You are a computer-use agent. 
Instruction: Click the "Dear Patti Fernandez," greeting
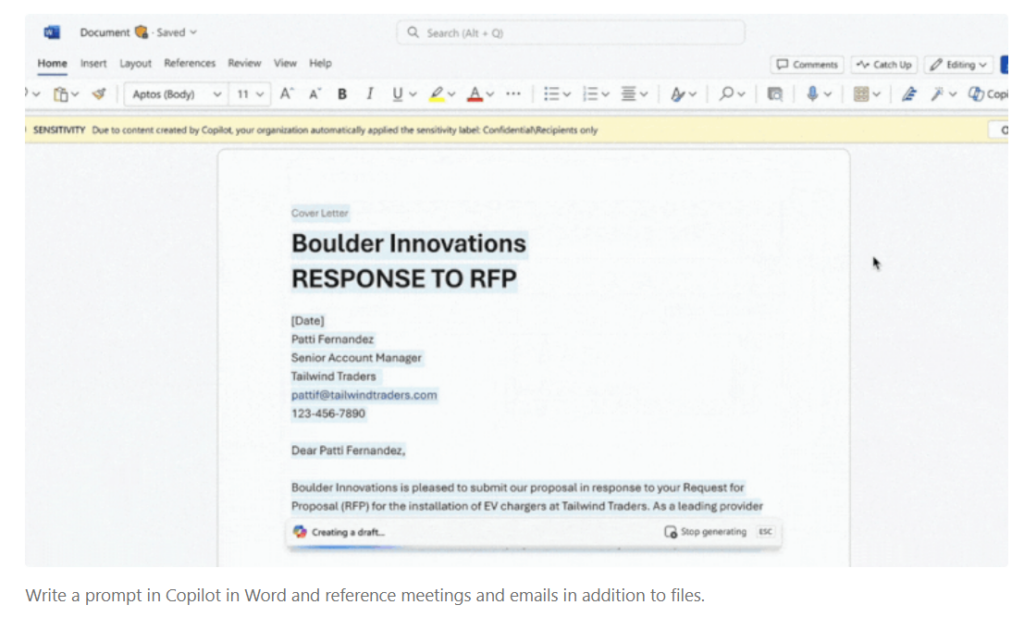pyautogui.click(x=348, y=450)
